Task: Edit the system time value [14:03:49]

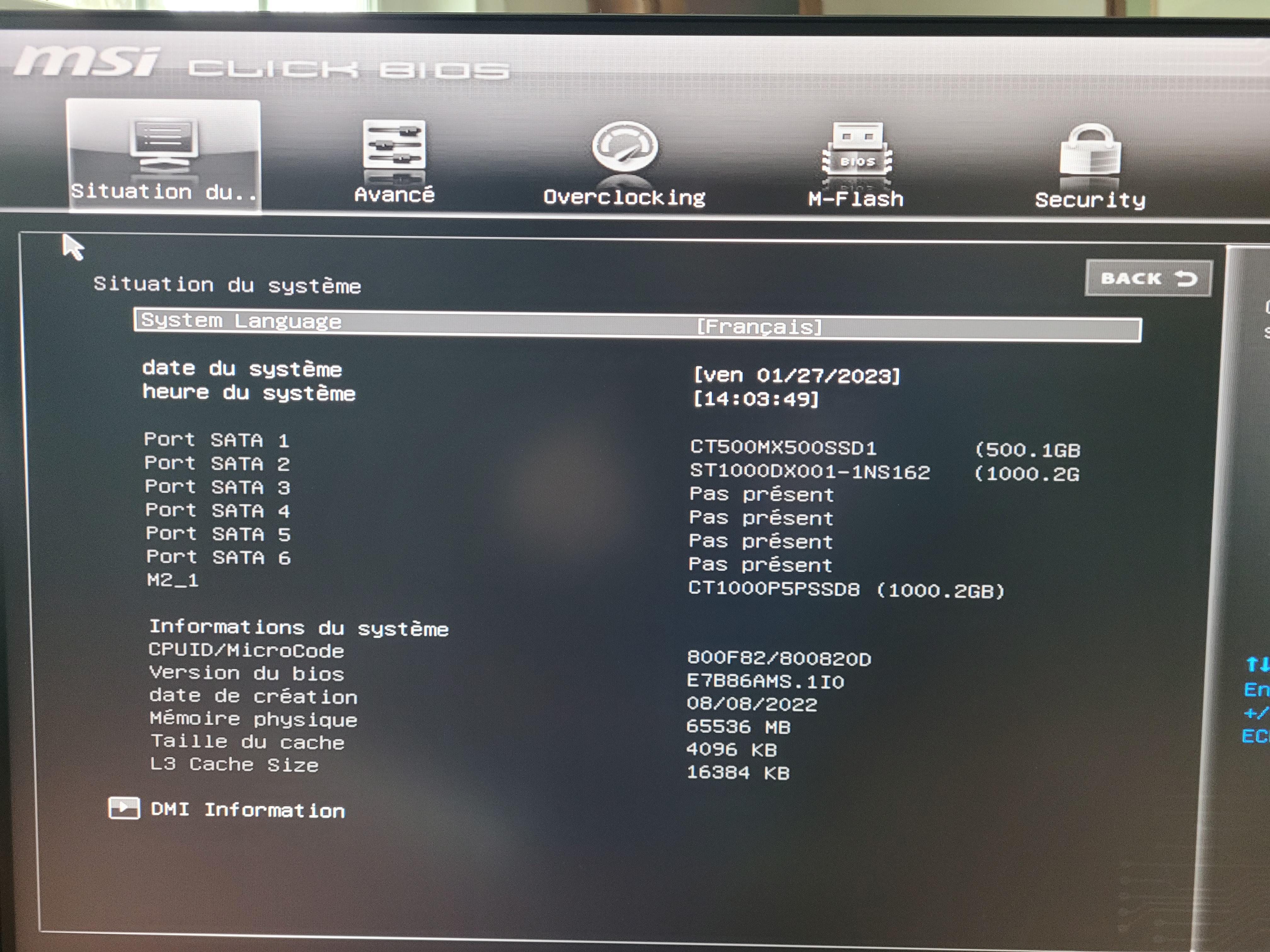Action: point(756,399)
